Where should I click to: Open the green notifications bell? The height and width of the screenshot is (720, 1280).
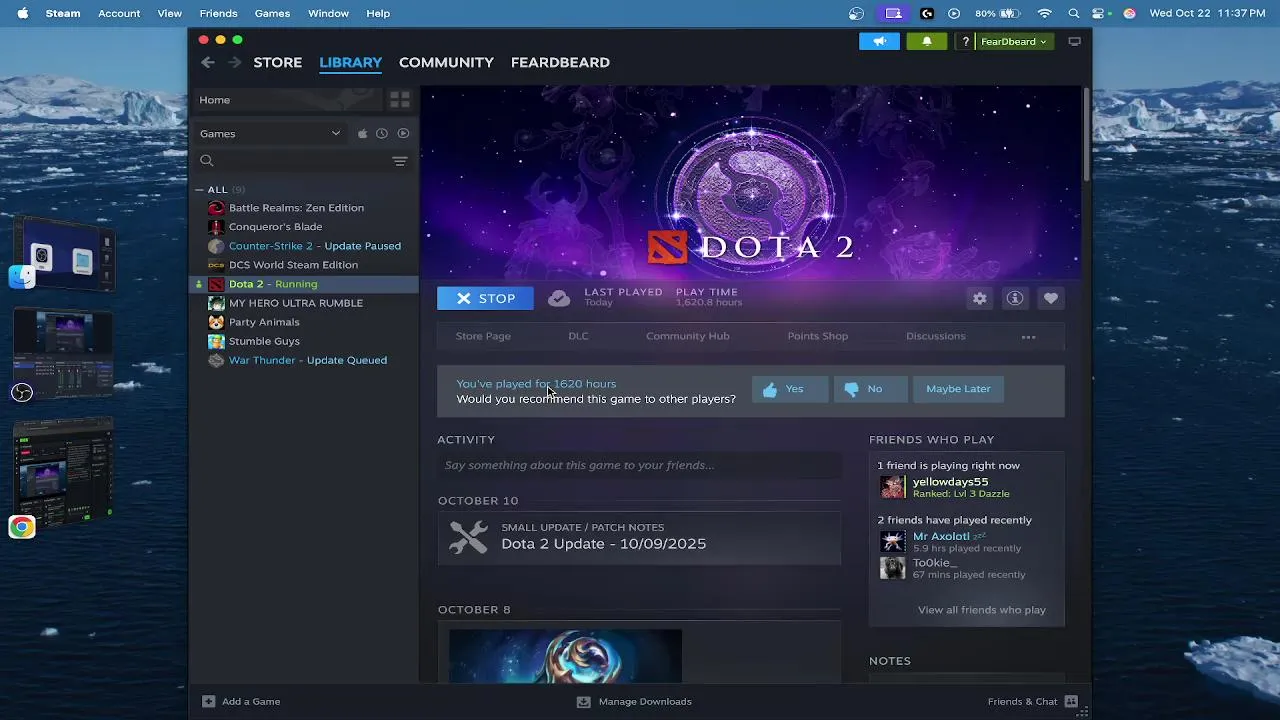point(926,41)
